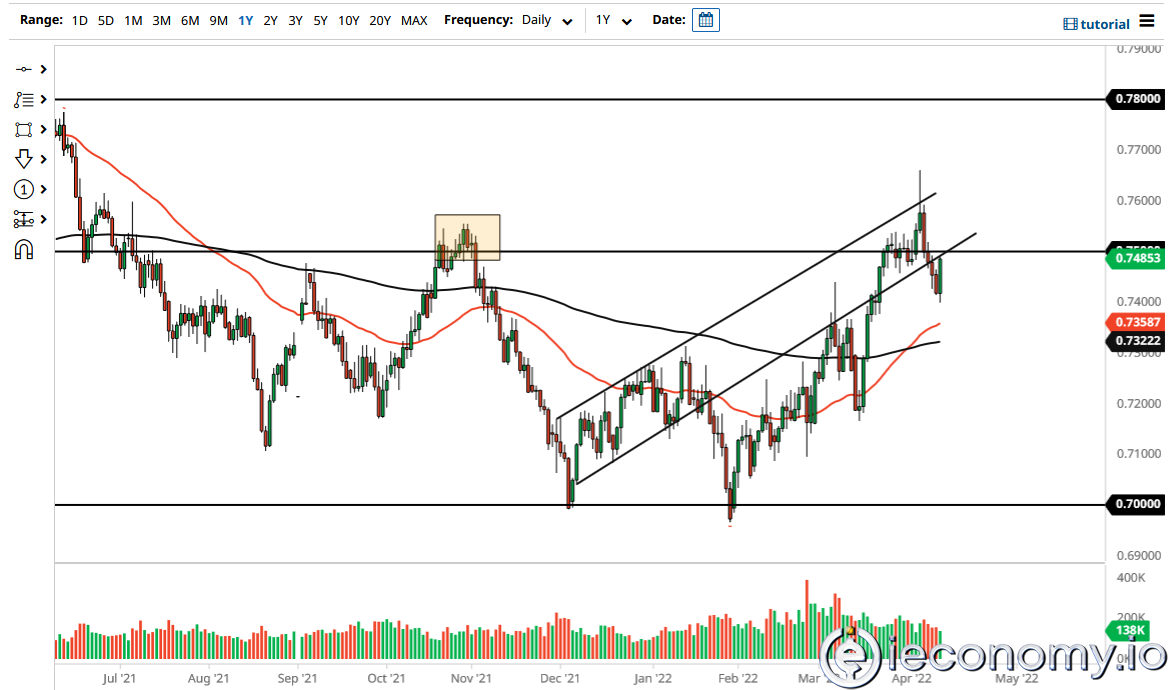
Task: Select the 6M range option
Action: 190,19
